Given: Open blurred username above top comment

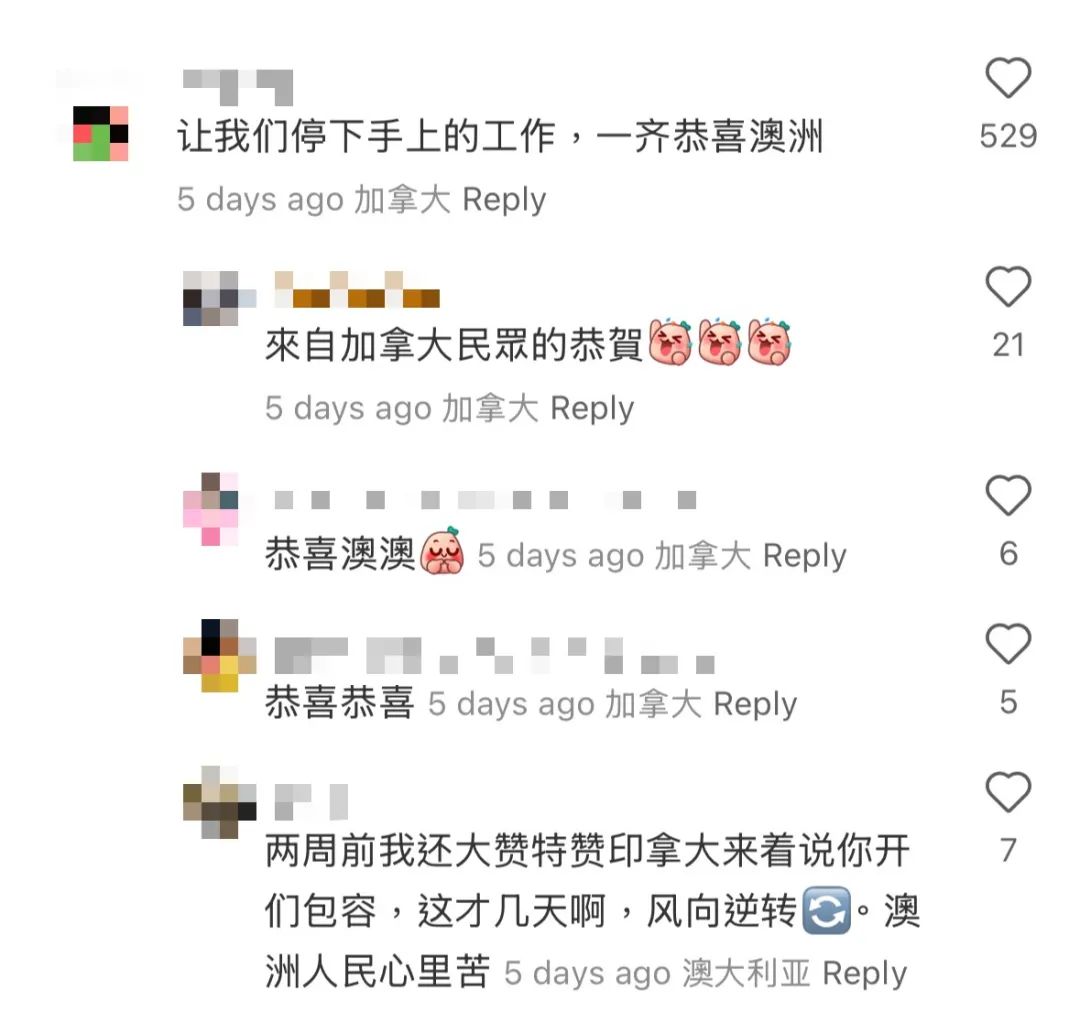Looking at the screenshot, I should point(238,87).
